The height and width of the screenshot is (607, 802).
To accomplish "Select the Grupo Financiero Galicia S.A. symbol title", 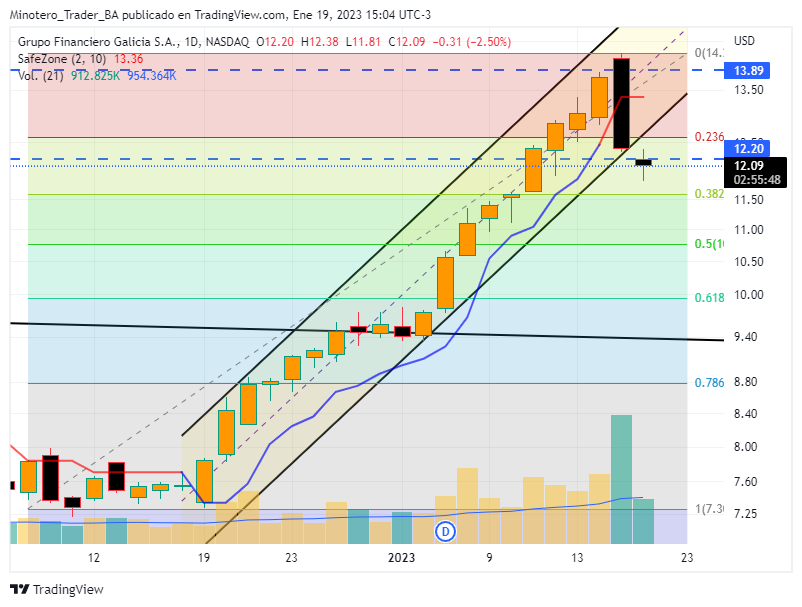I will point(99,42).
